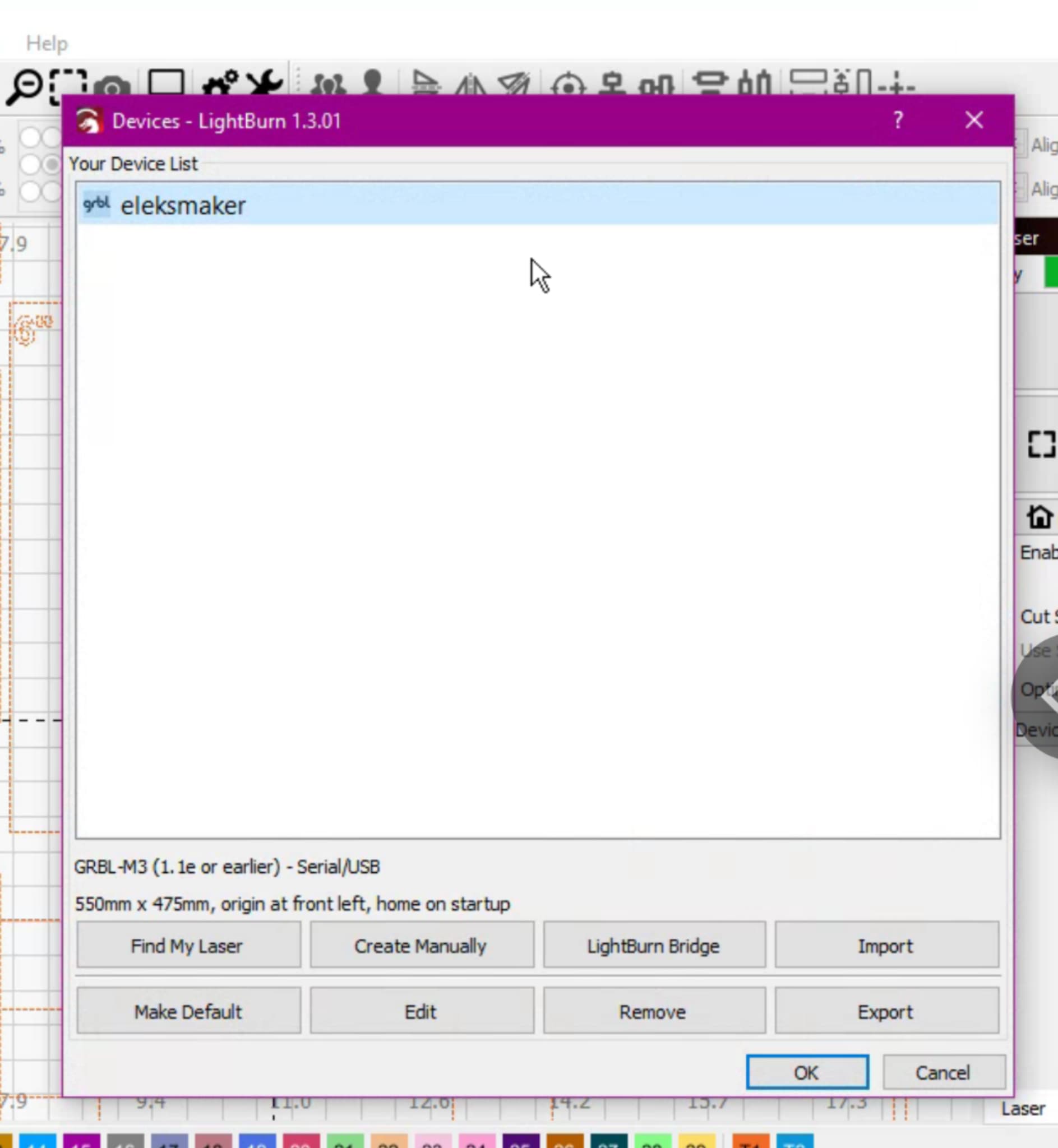Click the Zoom Out magnifier icon
Image resolution: width=1058 pixels, height=1148 pixels.
24,86
